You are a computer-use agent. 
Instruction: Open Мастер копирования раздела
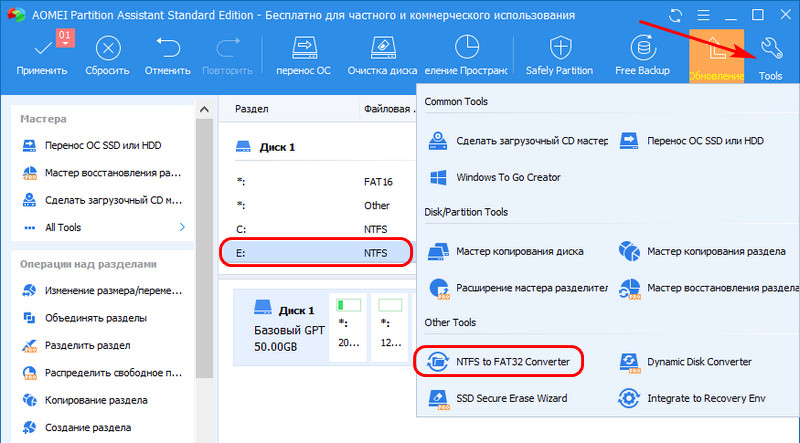702,251
